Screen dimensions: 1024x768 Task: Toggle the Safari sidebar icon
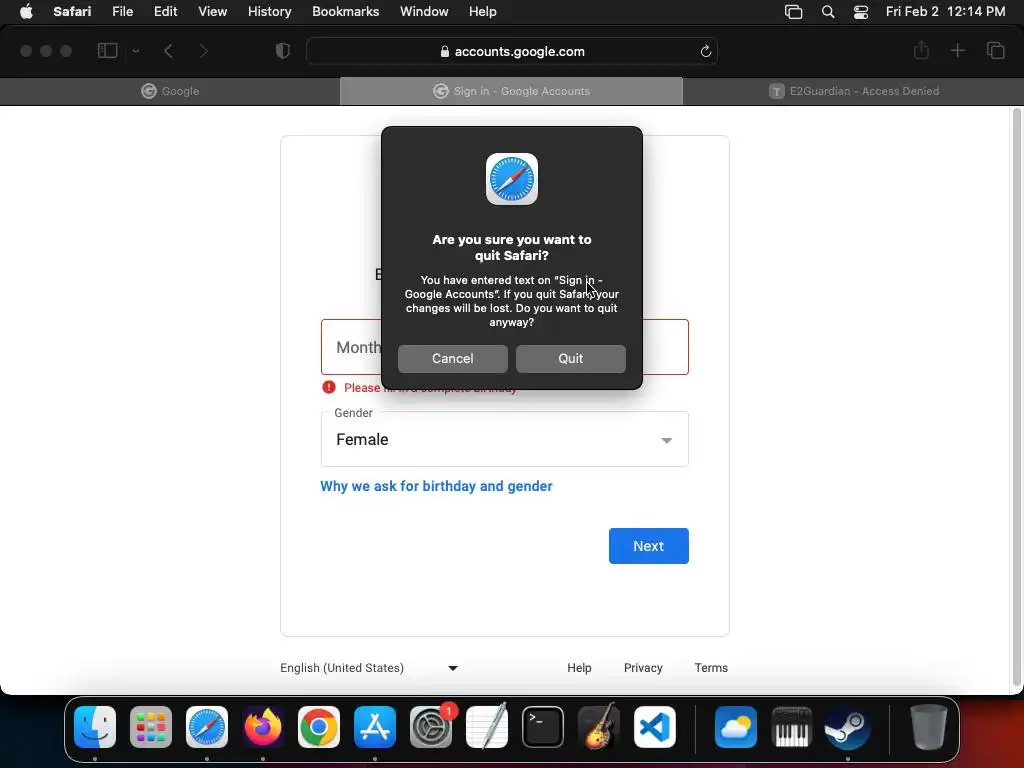pos(107,50)
